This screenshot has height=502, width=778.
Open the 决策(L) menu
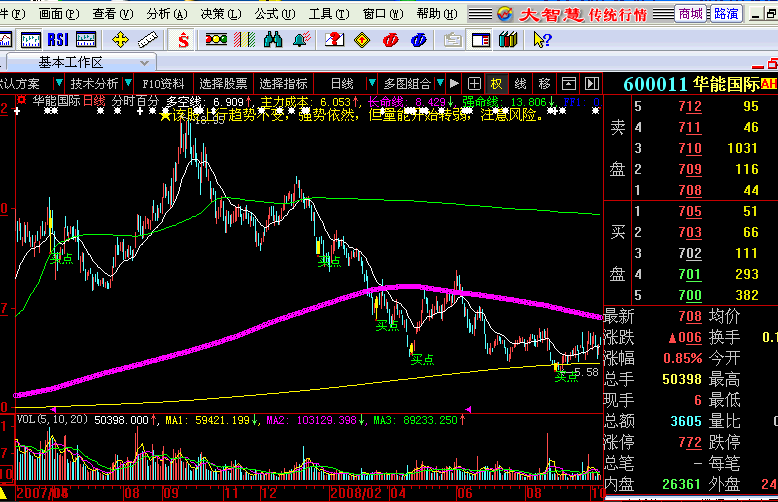[x=221, y=14]
